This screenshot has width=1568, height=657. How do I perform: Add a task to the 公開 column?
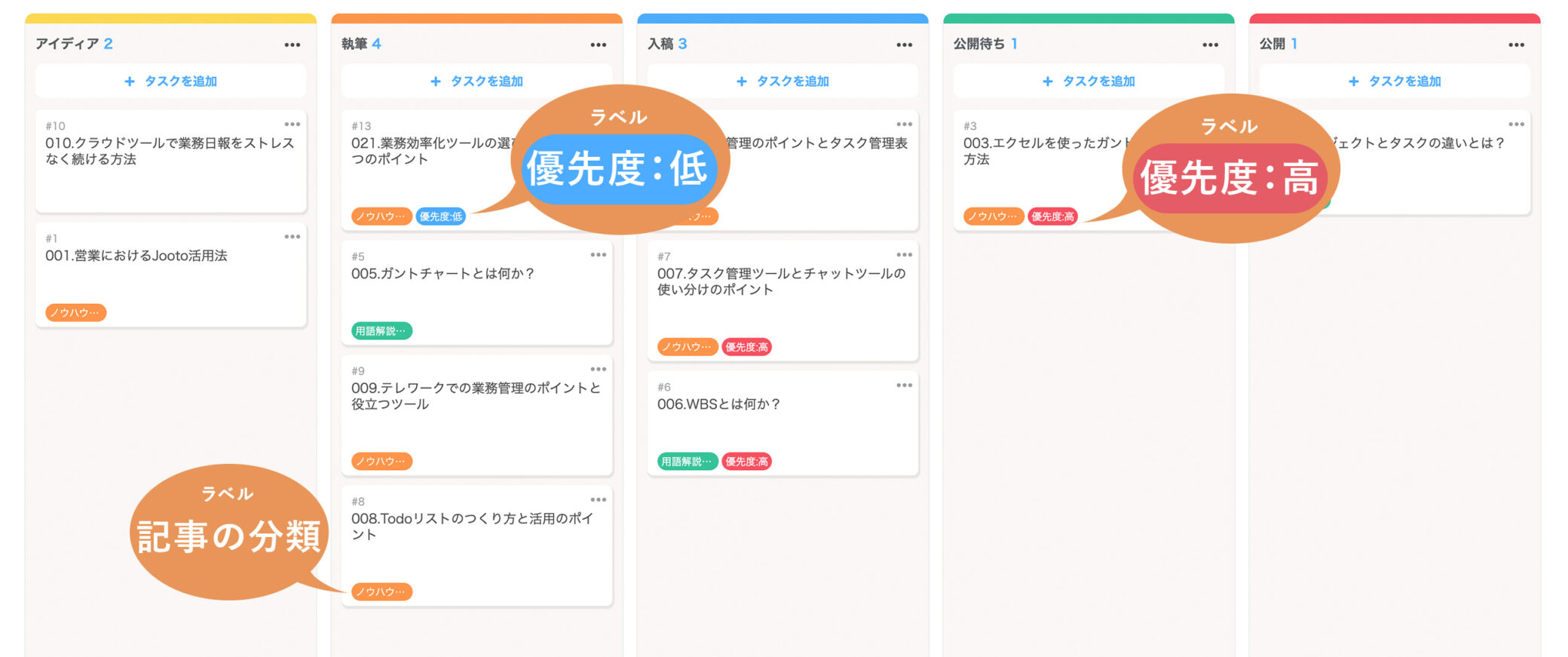click(x=1395, y=81)
